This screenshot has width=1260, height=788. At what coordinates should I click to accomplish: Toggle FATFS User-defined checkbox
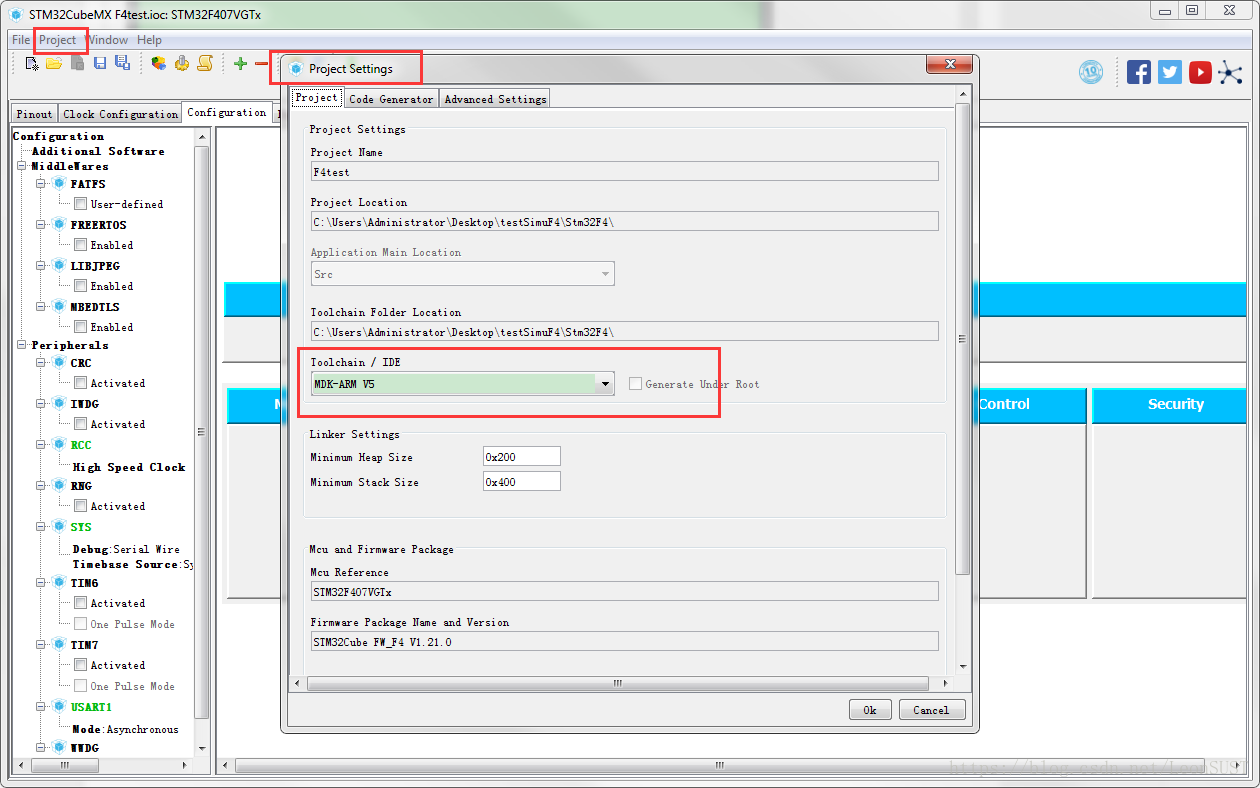pos(80,204)
